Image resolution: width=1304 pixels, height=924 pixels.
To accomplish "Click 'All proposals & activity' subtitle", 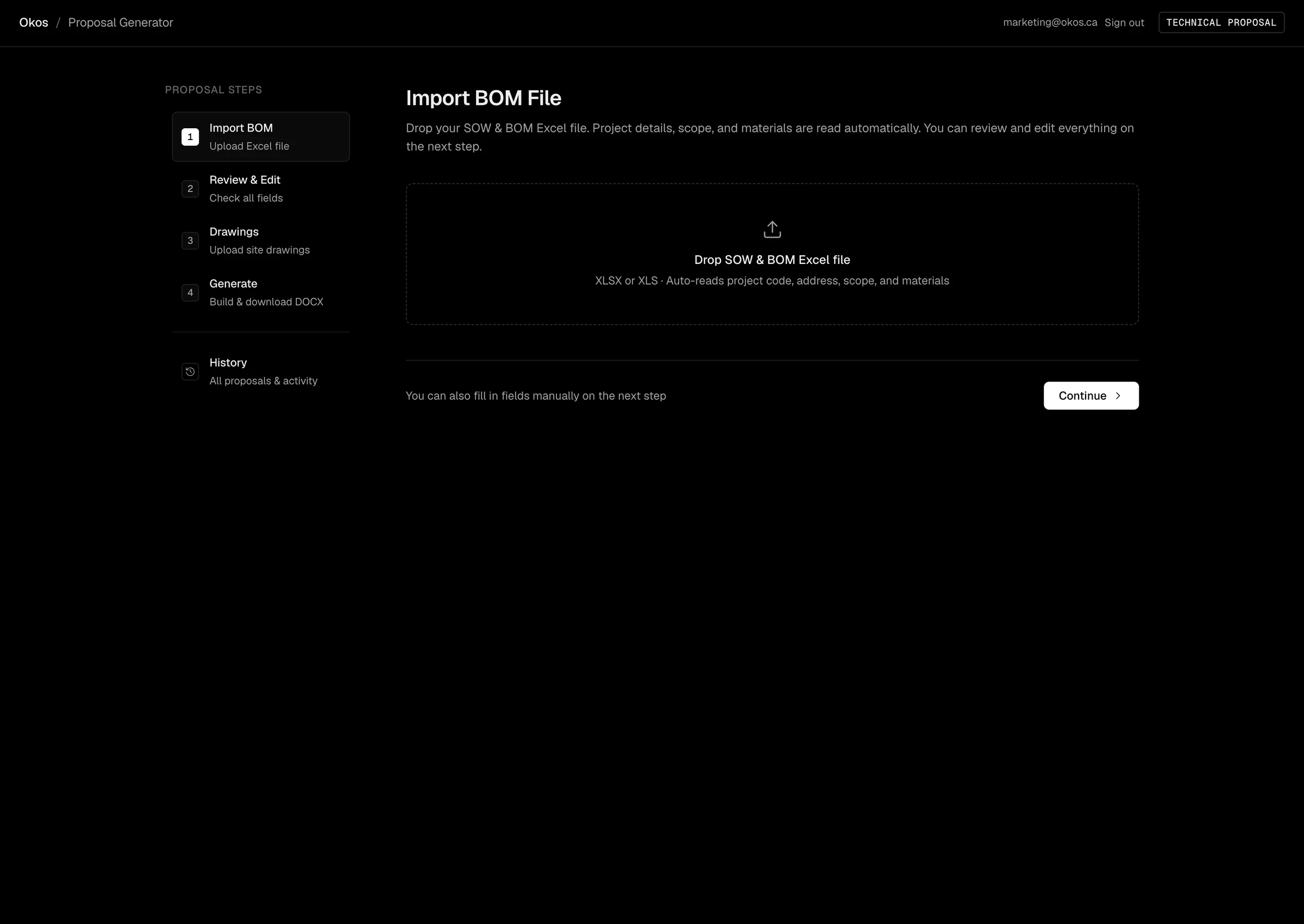I will pos(264,381).
